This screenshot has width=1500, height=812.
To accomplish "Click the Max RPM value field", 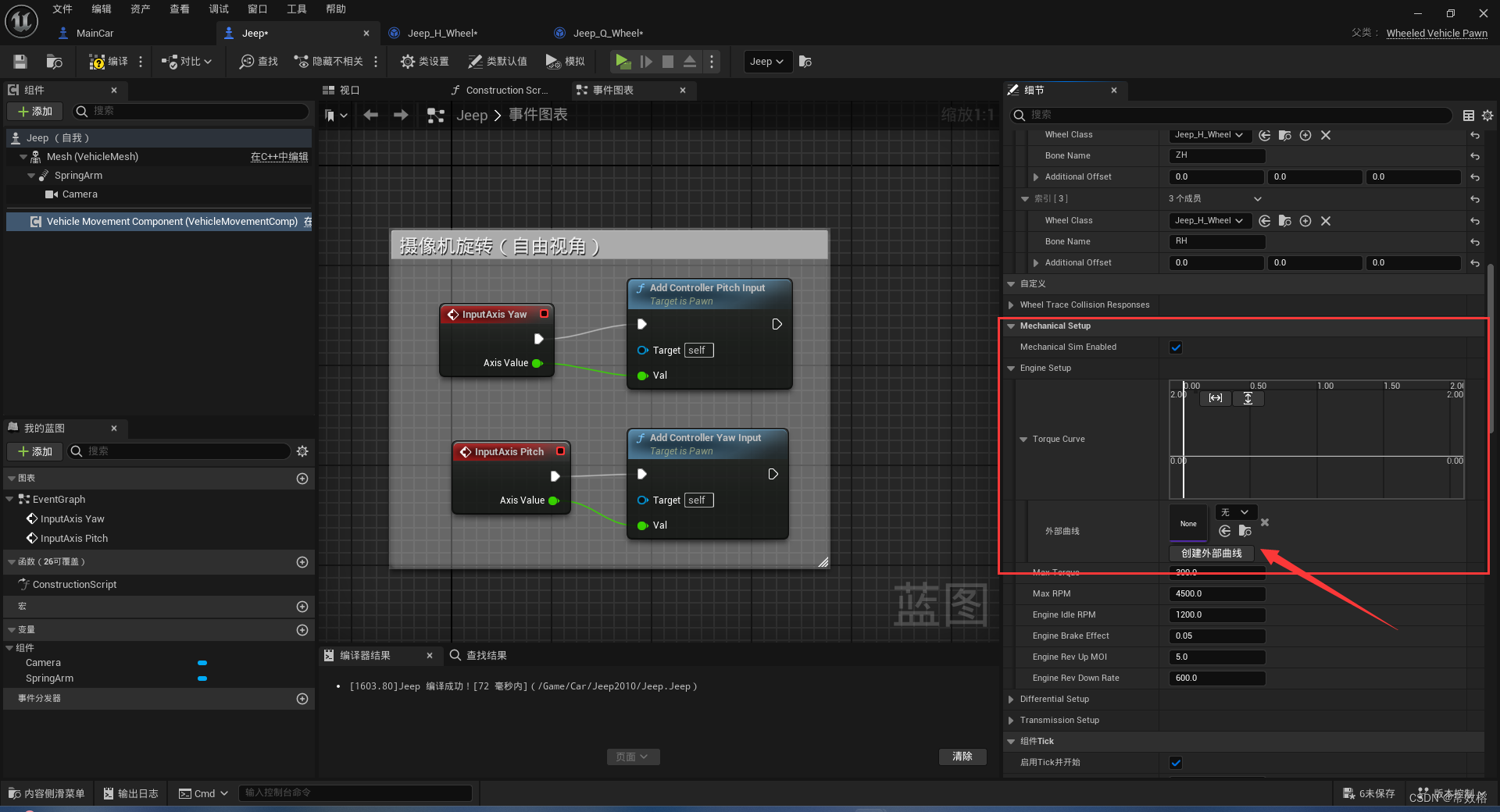I will (1216, 594).
